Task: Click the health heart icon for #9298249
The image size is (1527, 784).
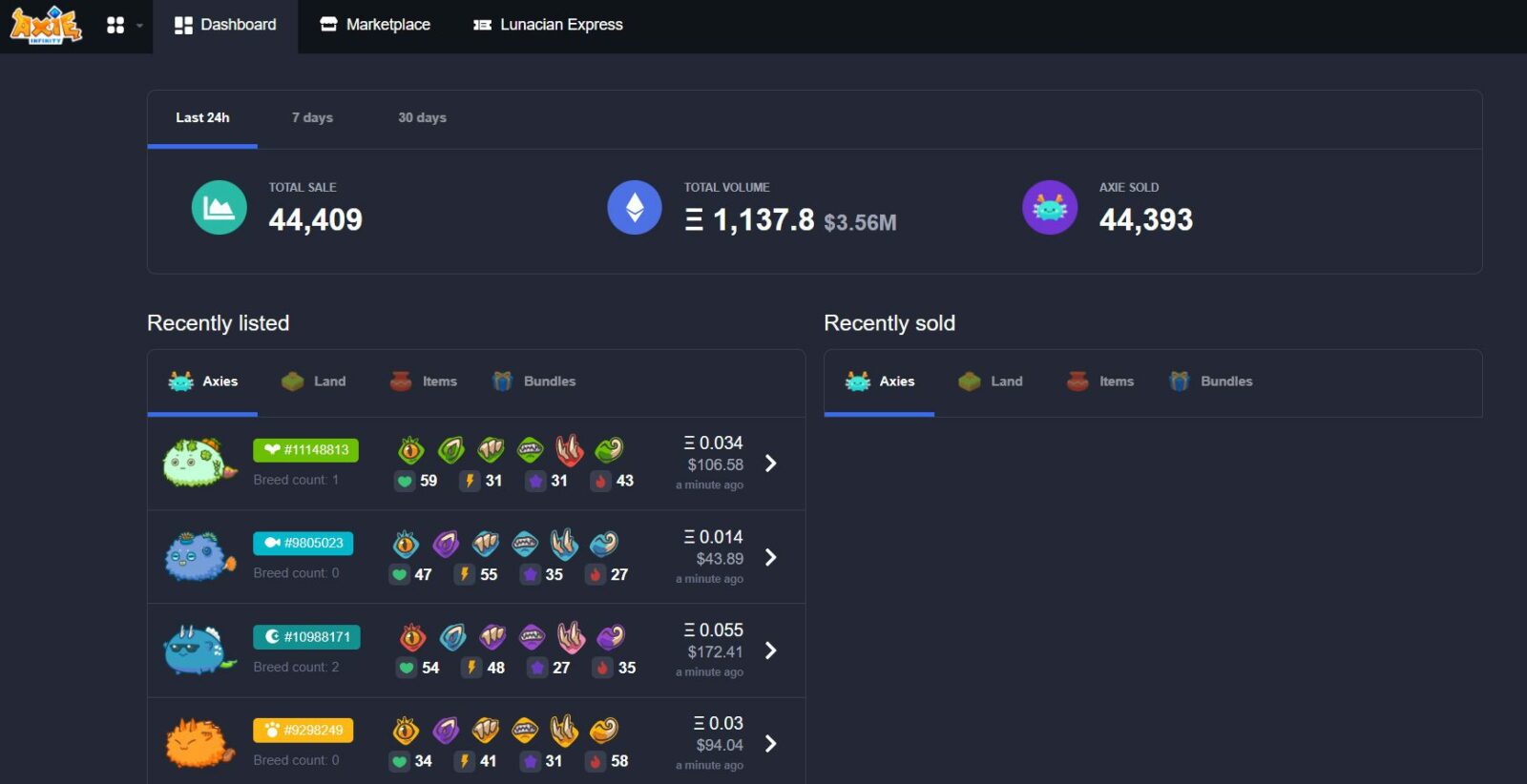Action: point(399,762)
